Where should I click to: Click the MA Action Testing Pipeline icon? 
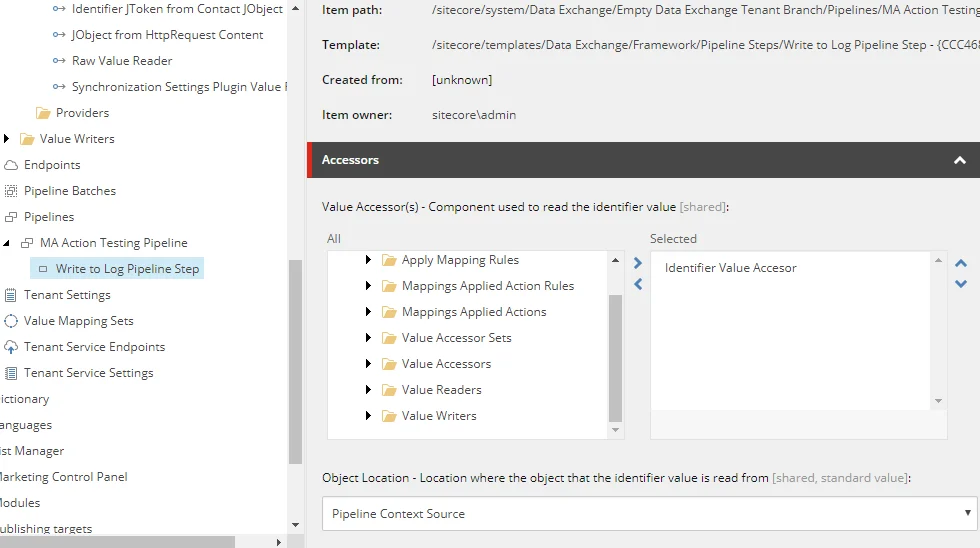[27, 243]
